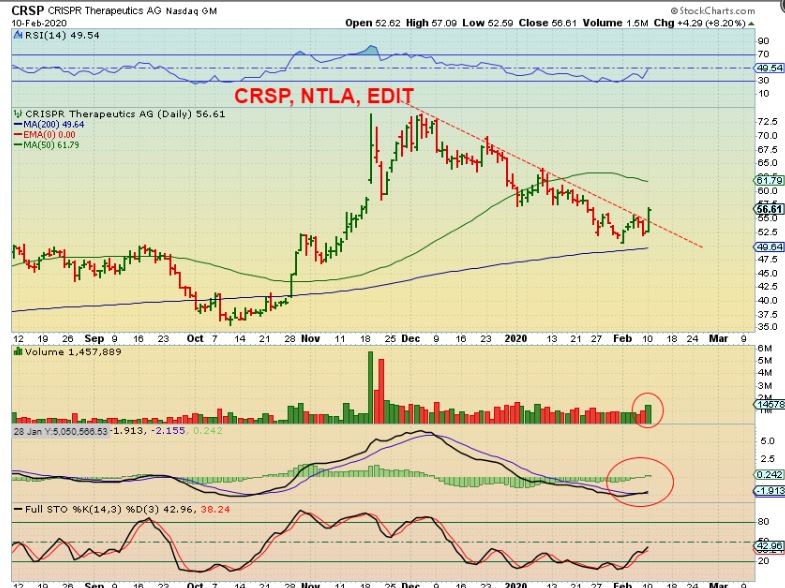Click the Nov label on the date axis above Volume

click(x=310, y=339)
